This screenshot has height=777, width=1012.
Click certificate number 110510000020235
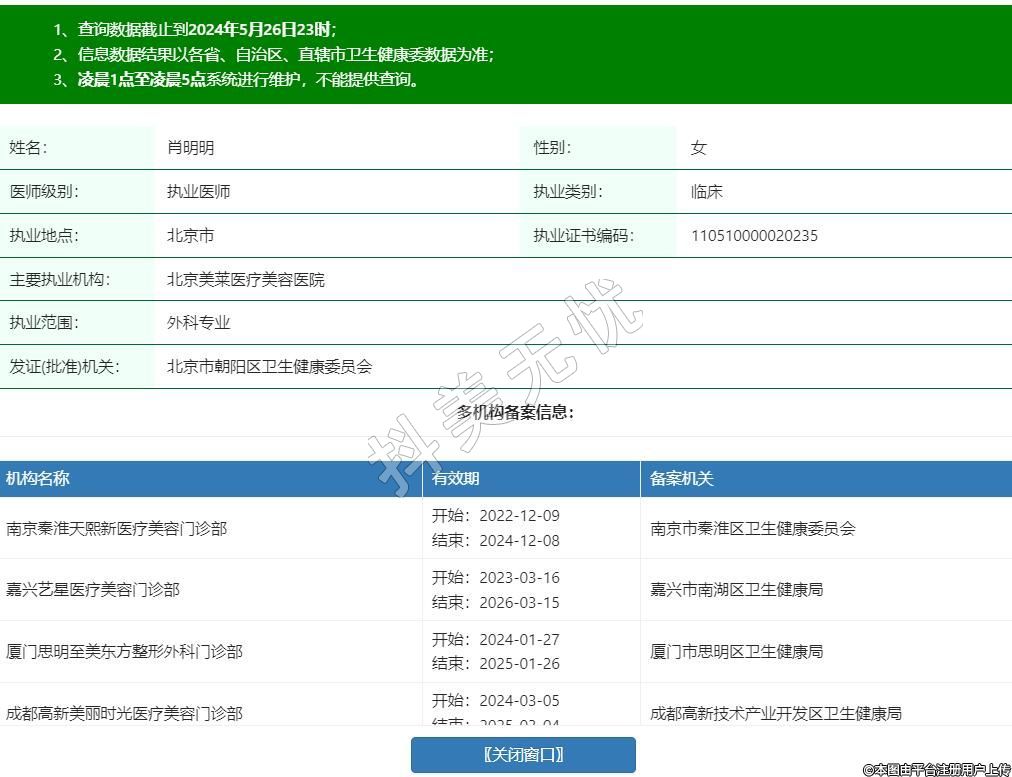coord(754,236)
